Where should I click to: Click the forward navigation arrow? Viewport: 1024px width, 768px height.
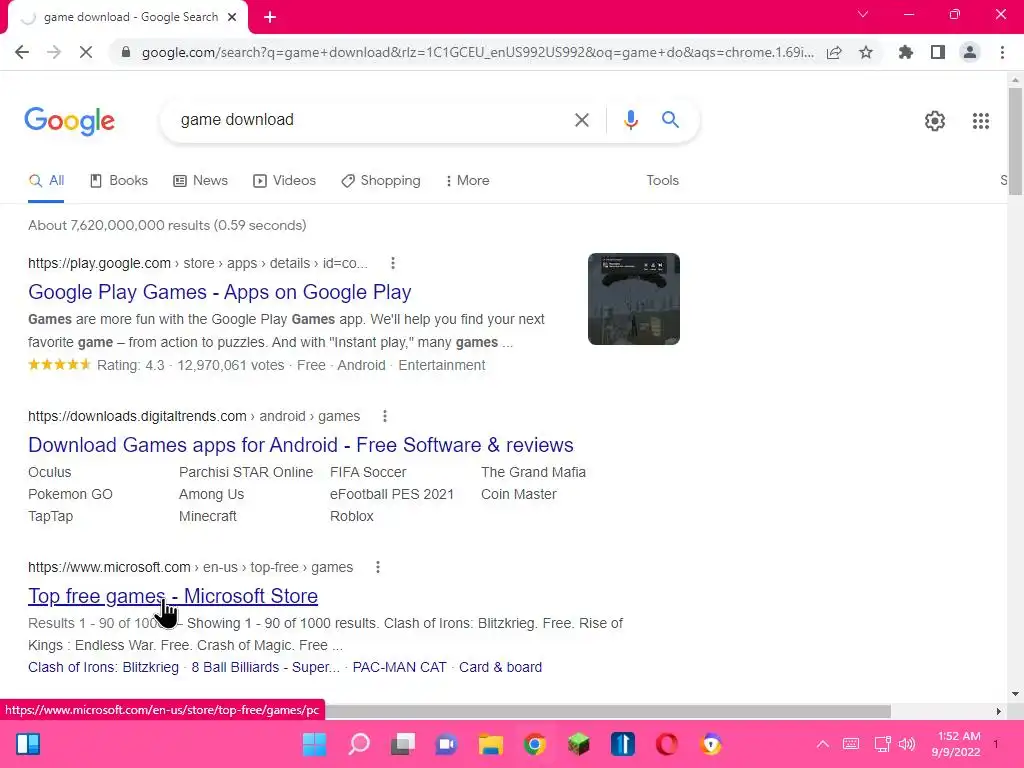tap(54, 52)
